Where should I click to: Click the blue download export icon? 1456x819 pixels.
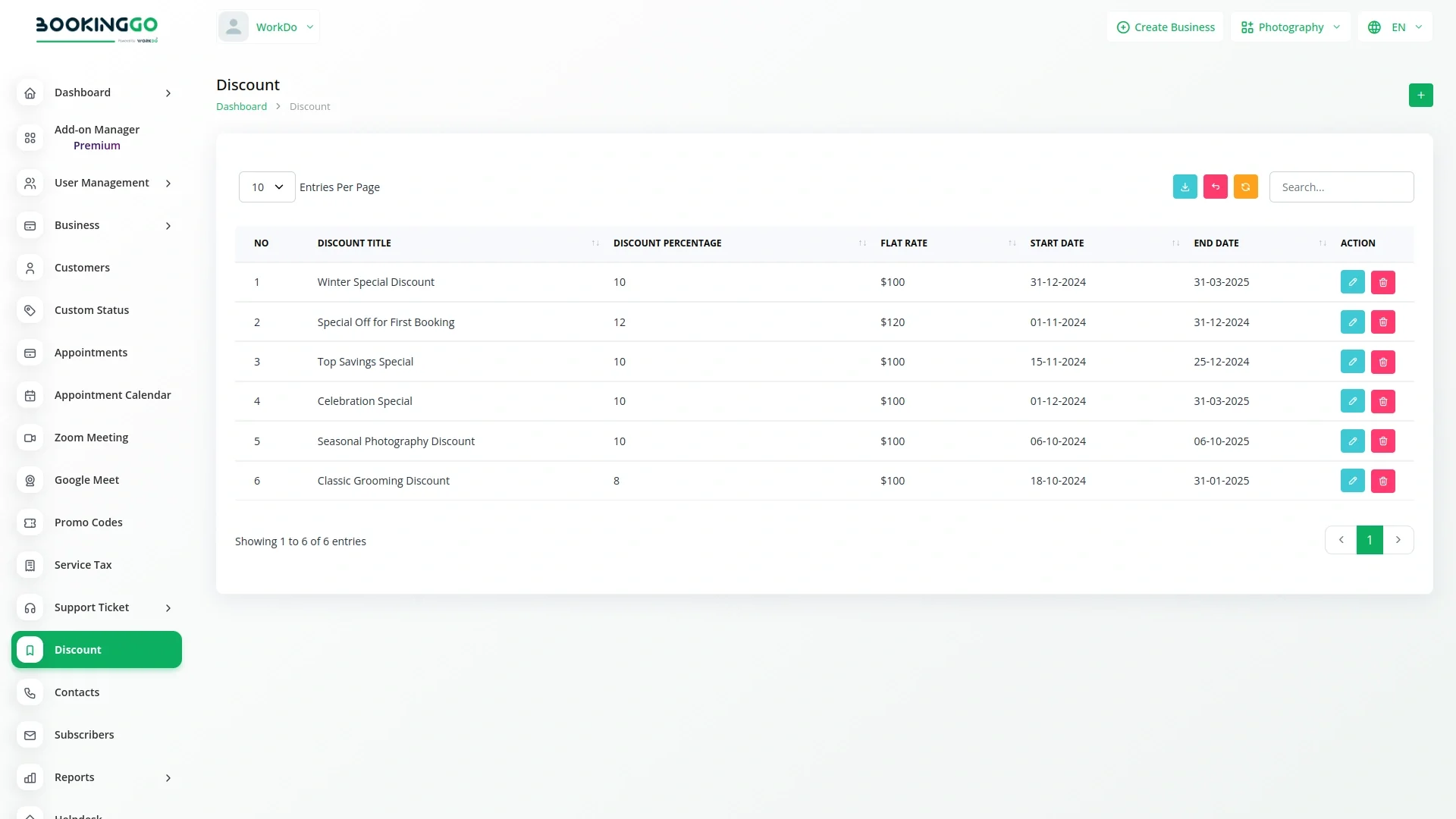tap(1185, 187)
